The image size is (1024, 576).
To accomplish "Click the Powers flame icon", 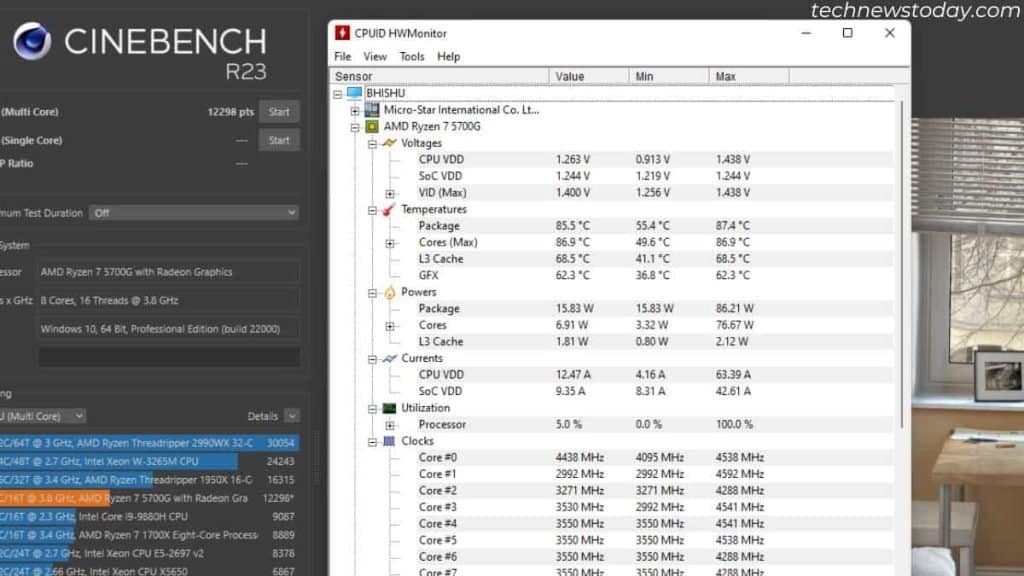I will point(390,293).
